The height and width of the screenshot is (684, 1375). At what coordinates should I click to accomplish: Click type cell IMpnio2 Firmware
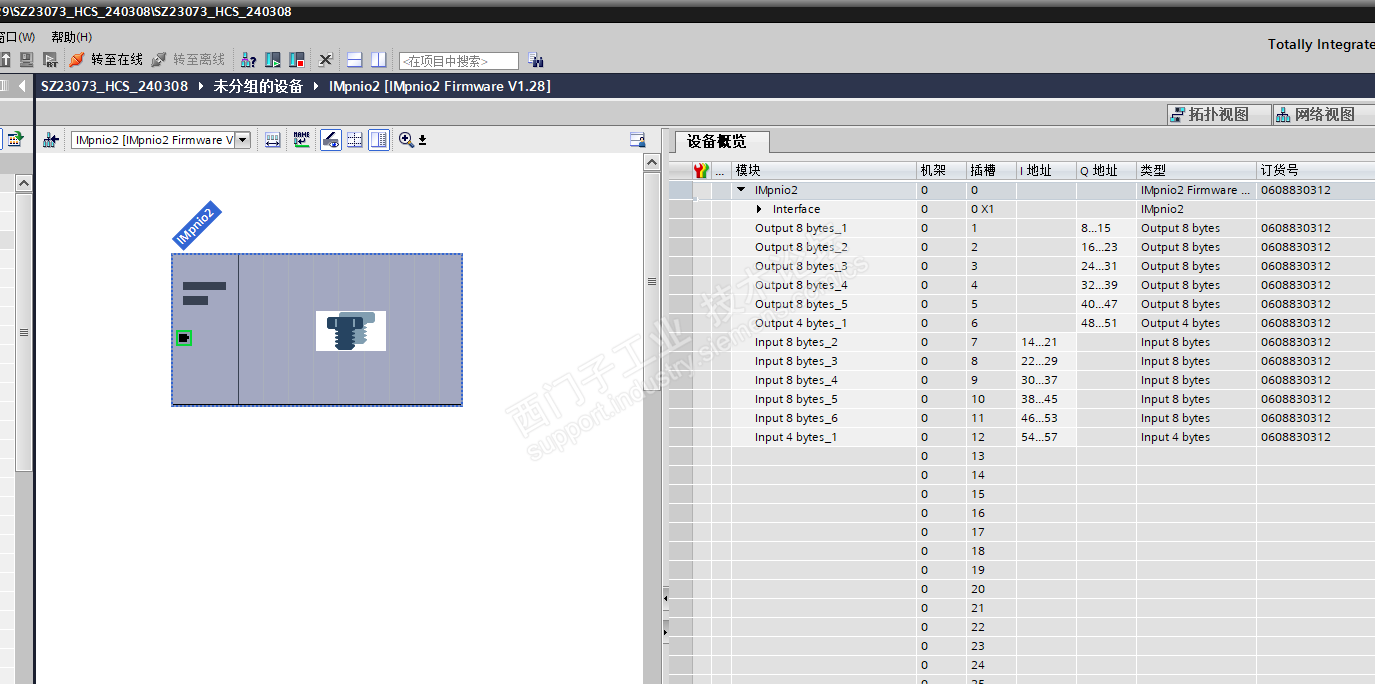point(1196,189)
